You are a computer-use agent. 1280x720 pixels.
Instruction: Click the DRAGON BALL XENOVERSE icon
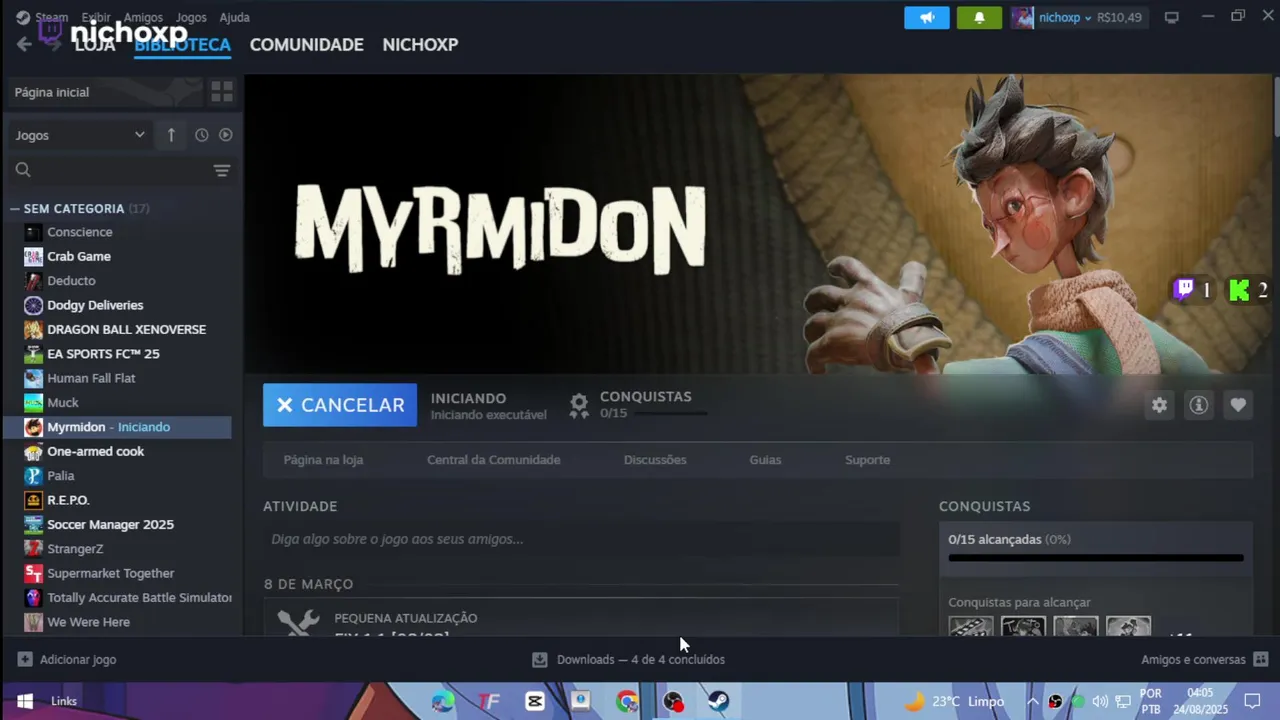pyautogui.click(x=34, y=330)
